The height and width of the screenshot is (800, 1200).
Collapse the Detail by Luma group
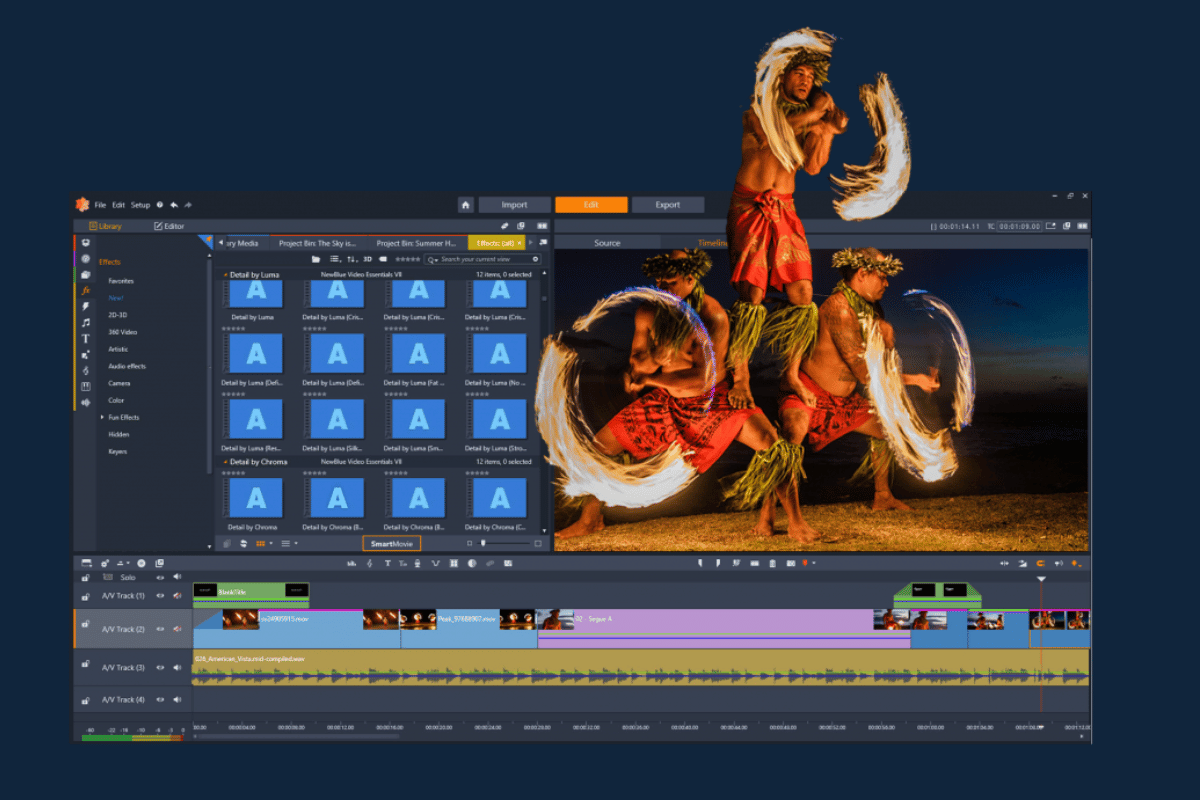coord(225,274)
